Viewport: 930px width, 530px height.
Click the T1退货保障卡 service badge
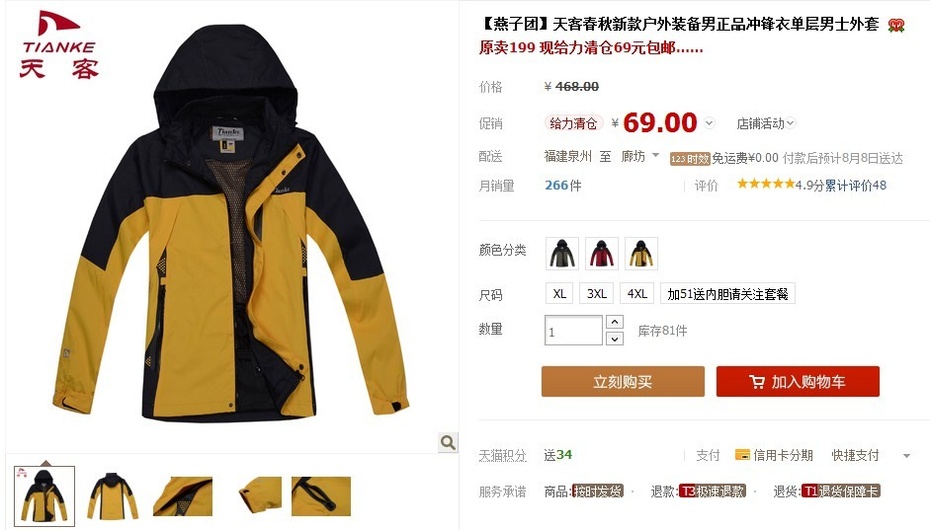840,491
